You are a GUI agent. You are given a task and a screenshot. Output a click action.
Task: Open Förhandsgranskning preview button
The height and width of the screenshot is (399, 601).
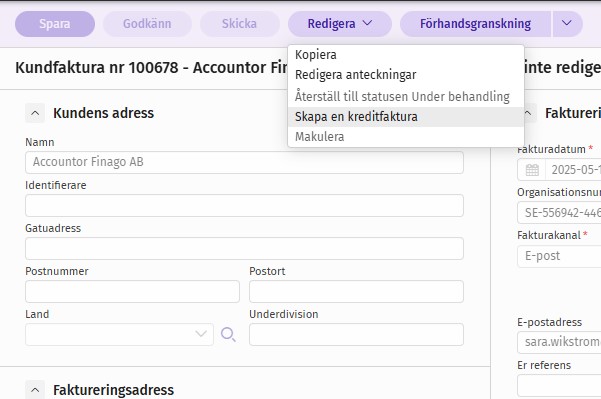point(475,24)
